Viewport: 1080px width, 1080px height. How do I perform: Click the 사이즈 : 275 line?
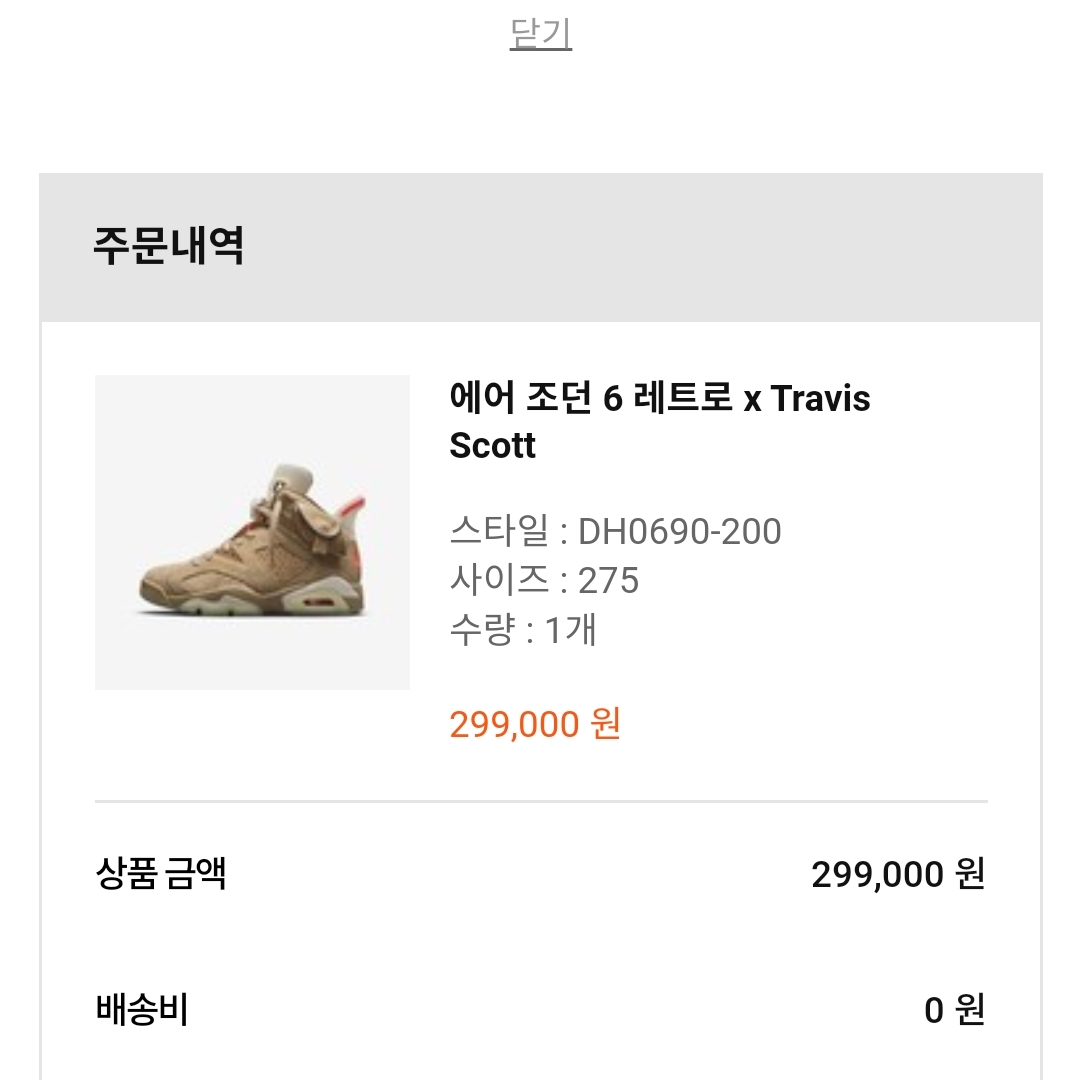(x=544, y=580)
